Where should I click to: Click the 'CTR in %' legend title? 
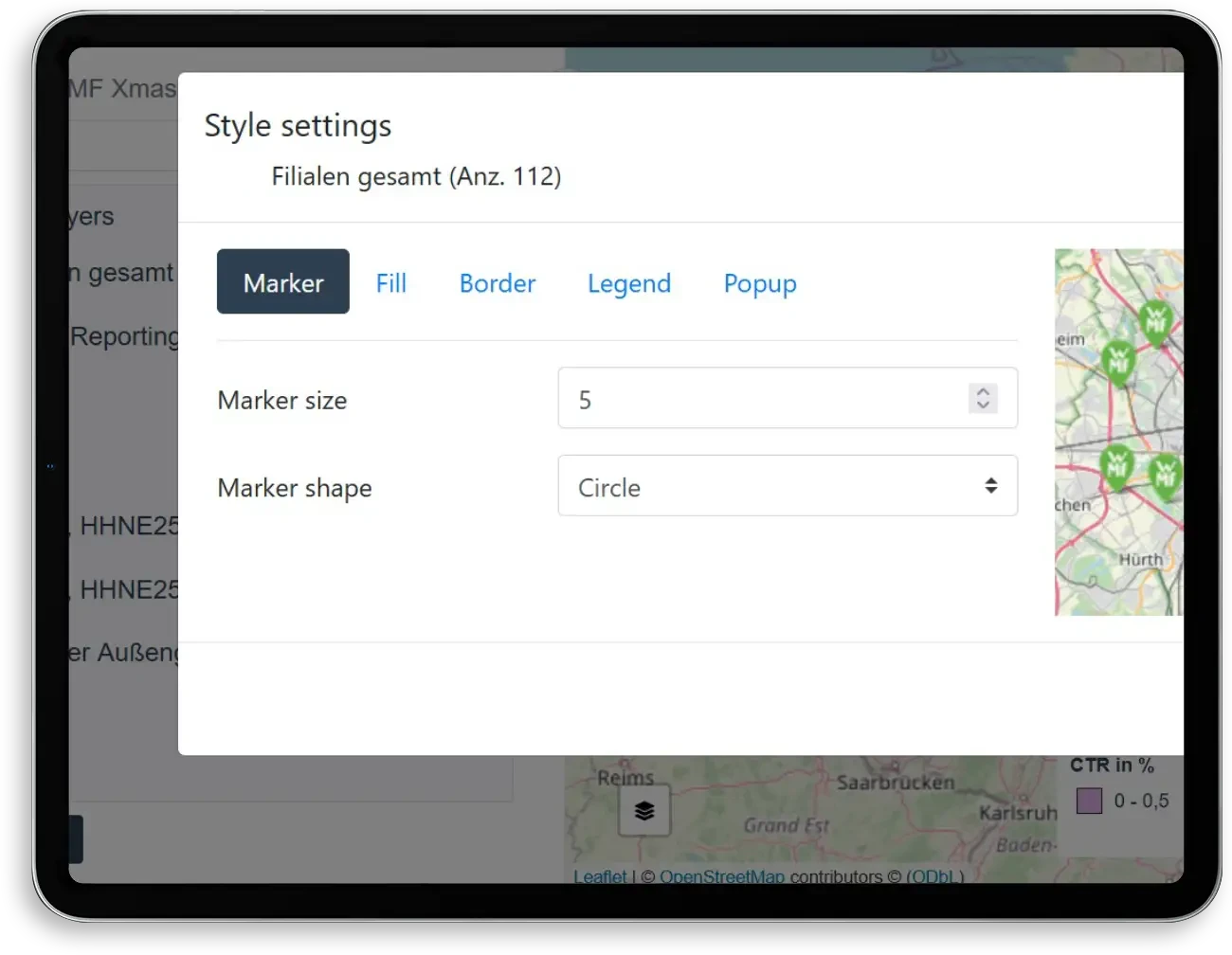1112,766
